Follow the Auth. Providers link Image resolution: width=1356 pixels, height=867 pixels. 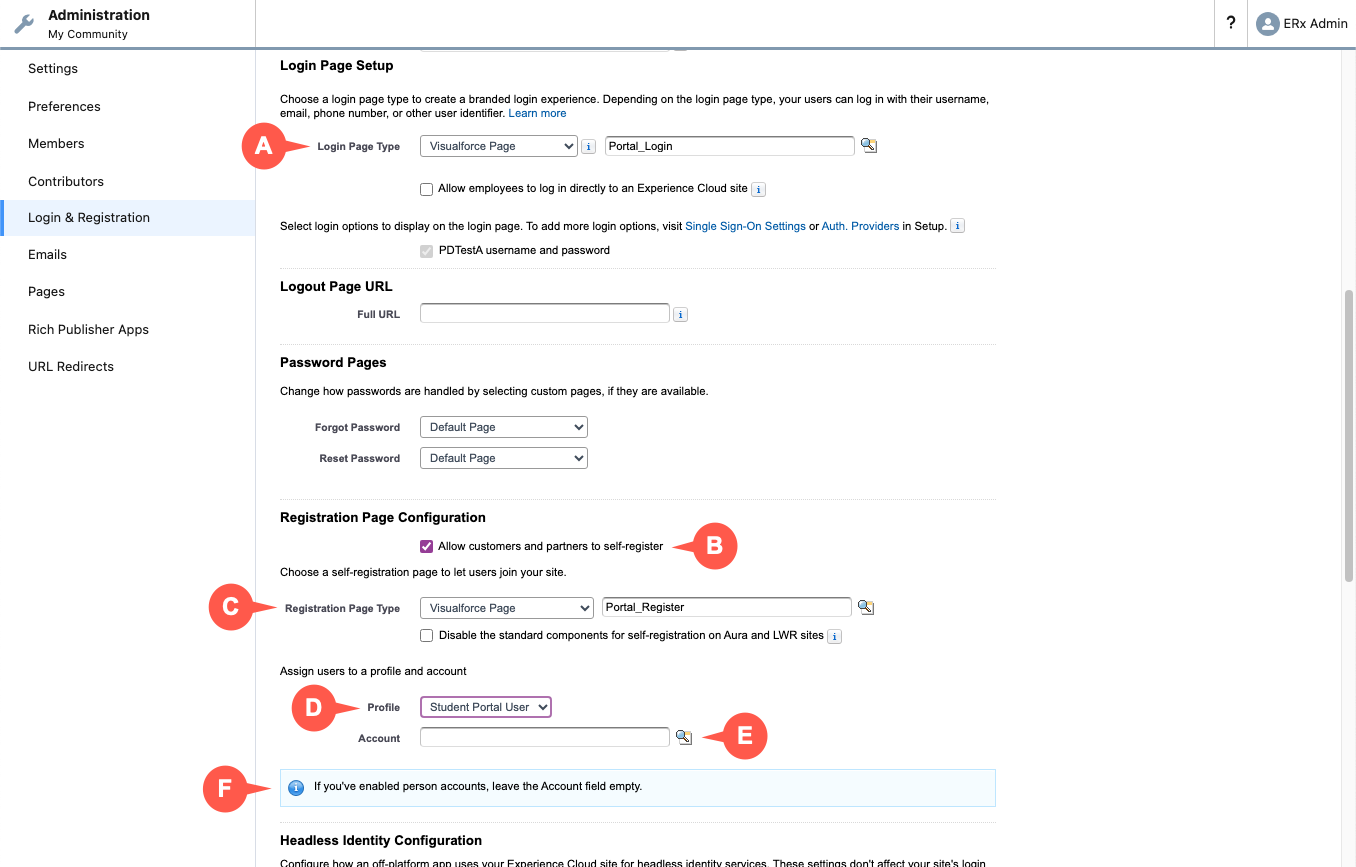[x=860, y=227]
